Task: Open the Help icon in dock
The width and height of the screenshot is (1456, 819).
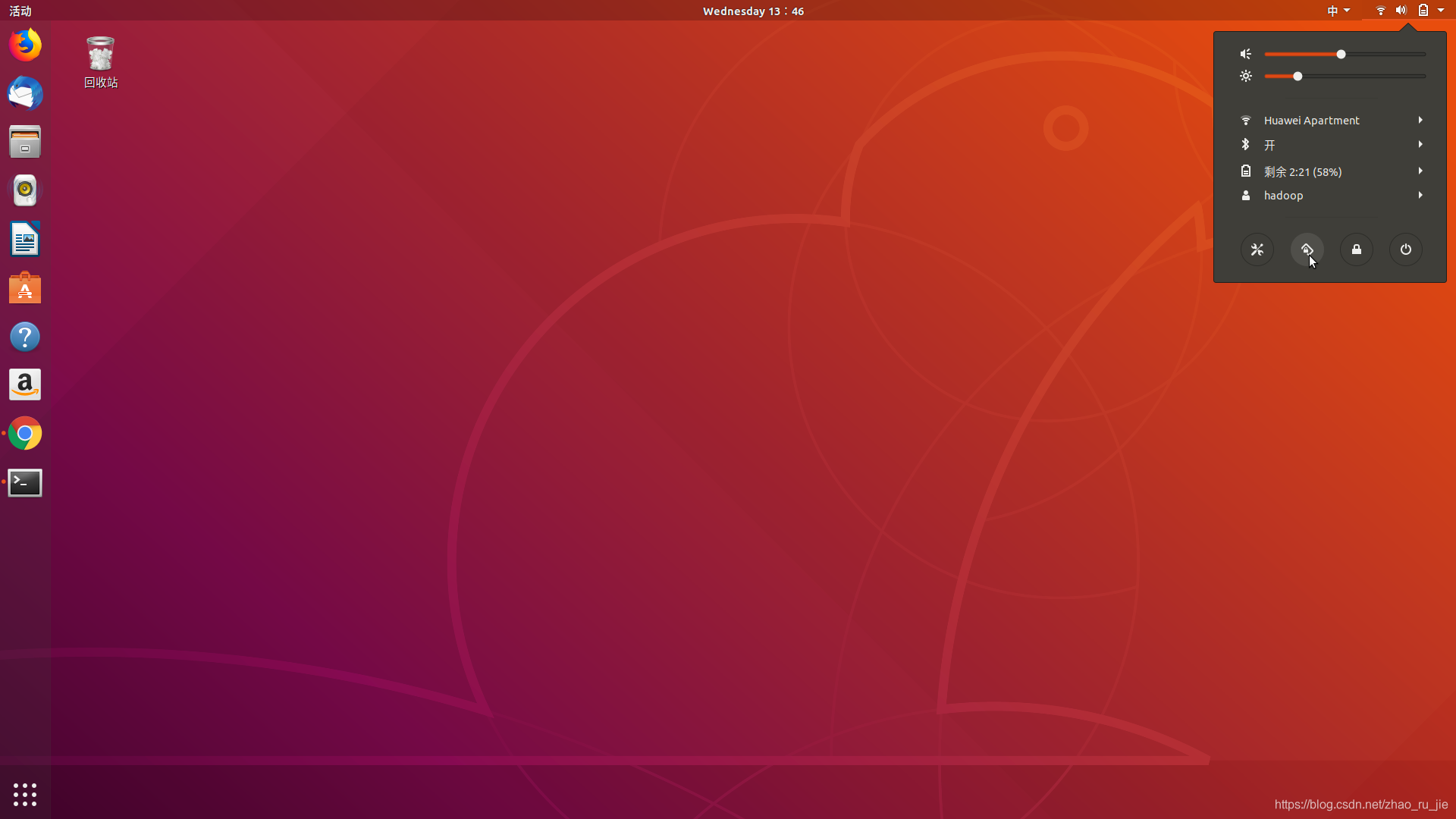Action: click(25, 337)
